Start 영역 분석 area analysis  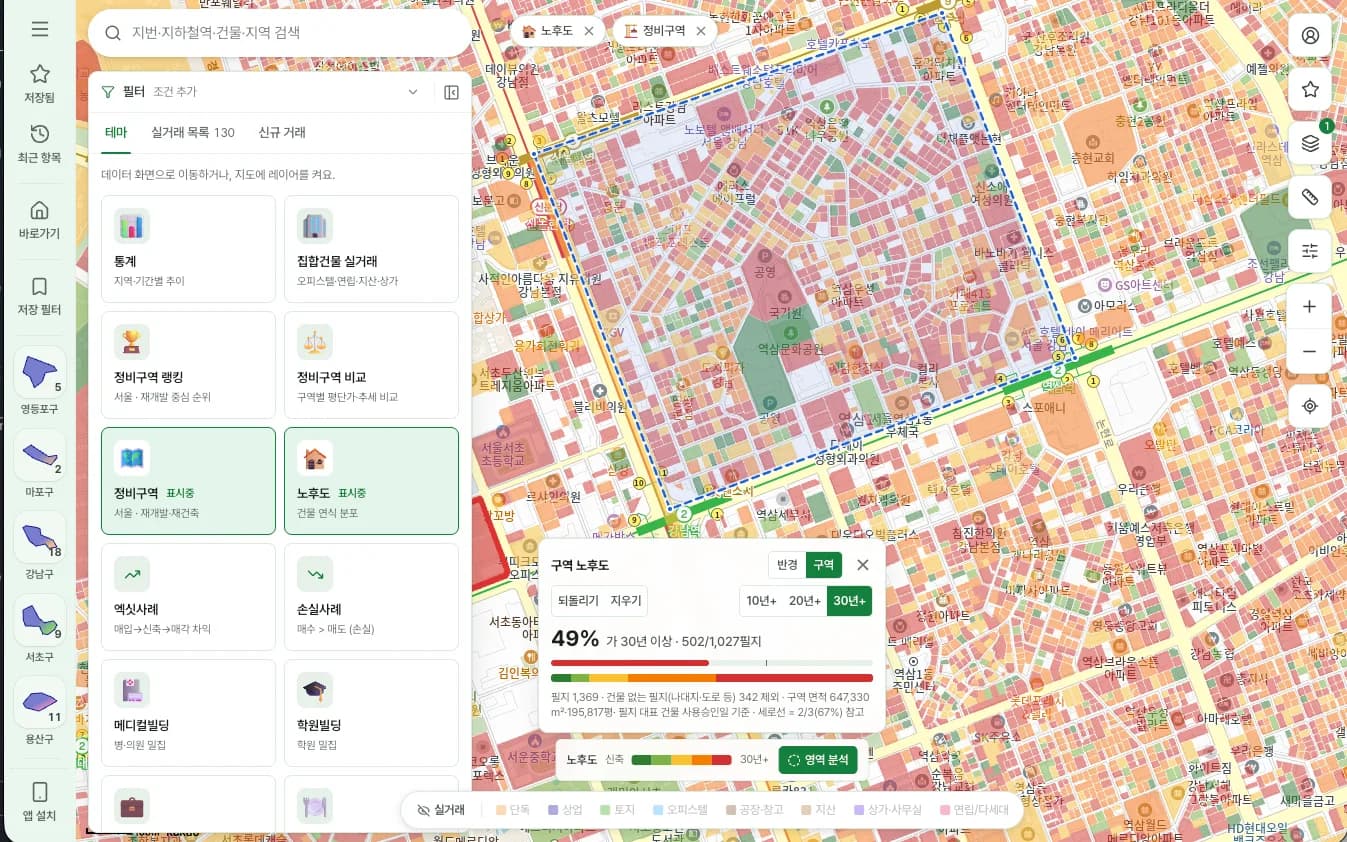818,759
